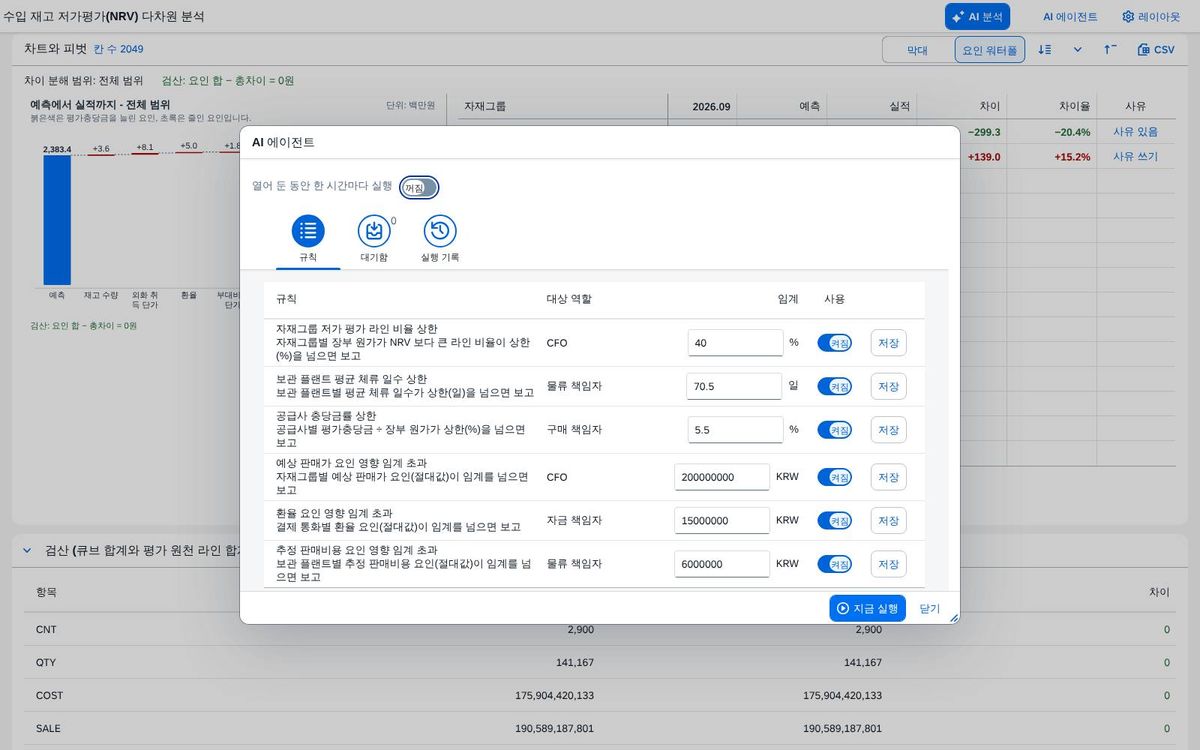
Task: Click 저장 for the 보관 플랜트 체류 일수 rule
Action: tap(889, 386)
